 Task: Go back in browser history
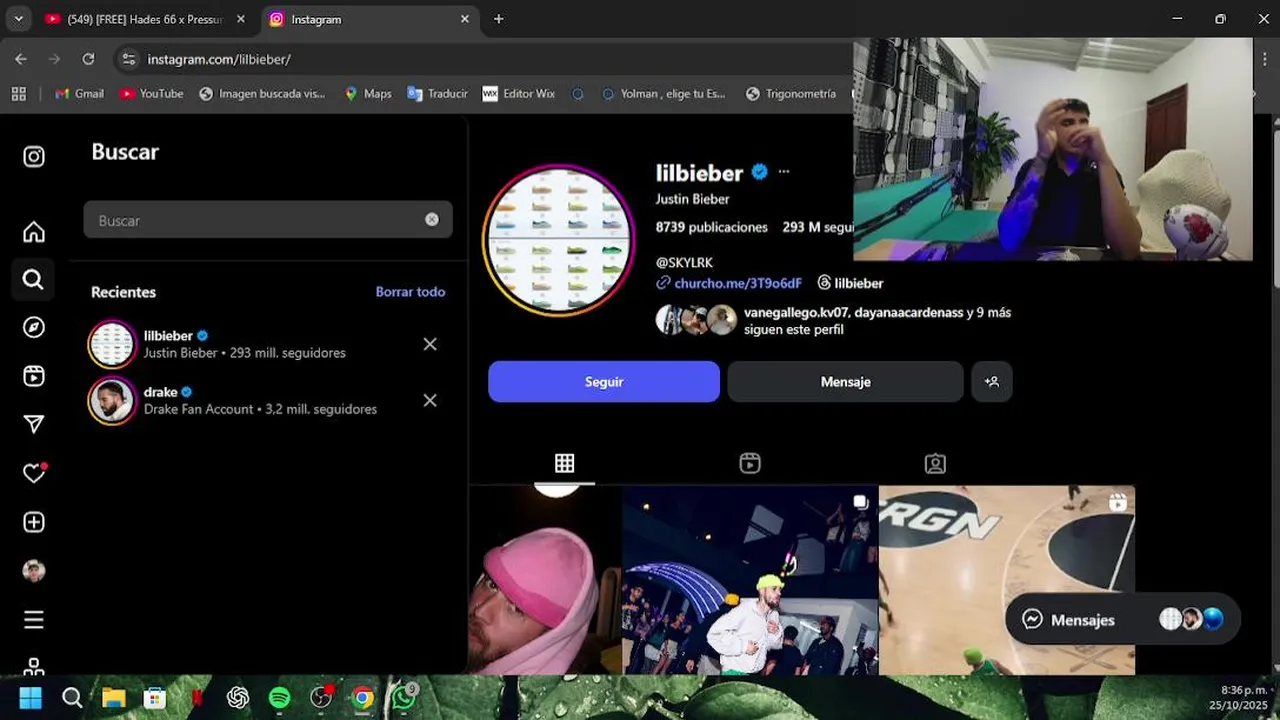[21, 59]
